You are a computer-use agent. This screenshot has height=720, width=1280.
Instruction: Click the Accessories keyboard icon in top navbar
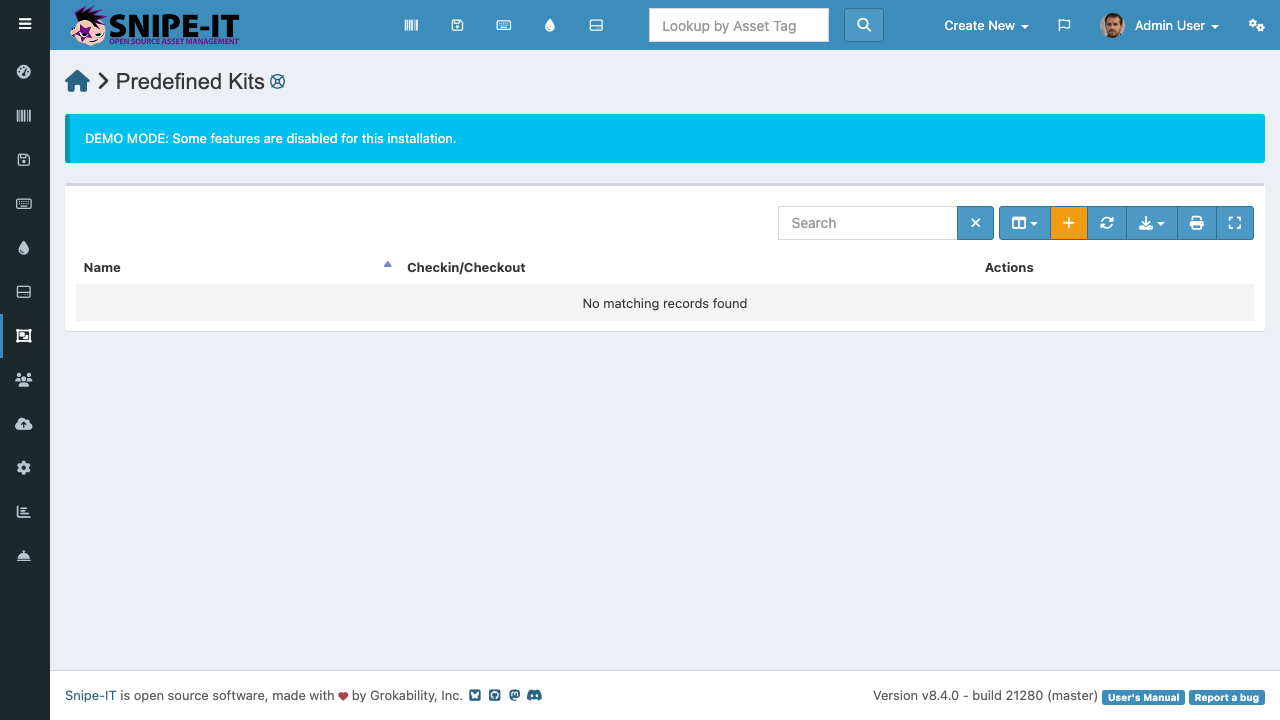pos(504,25)
